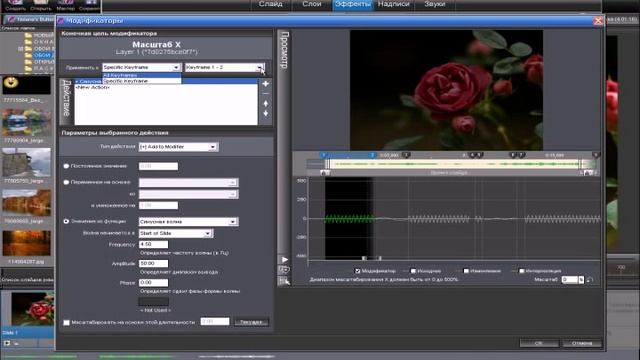Choose Specific Keyframe from the dropdown list

pyautogui.click(x=141, y=81)
